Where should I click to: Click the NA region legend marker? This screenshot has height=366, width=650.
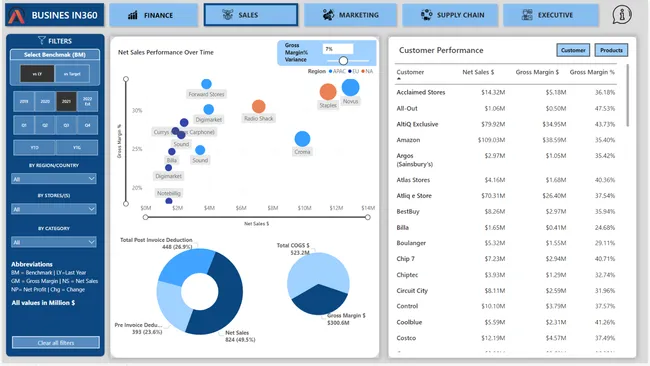(363, 71)
